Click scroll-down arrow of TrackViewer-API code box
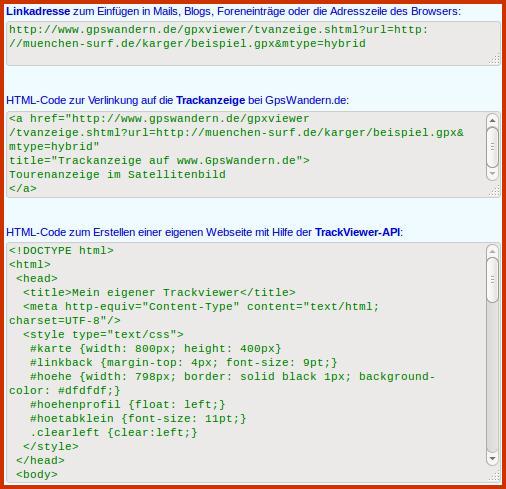506x489 pixels. coord(492,458)
